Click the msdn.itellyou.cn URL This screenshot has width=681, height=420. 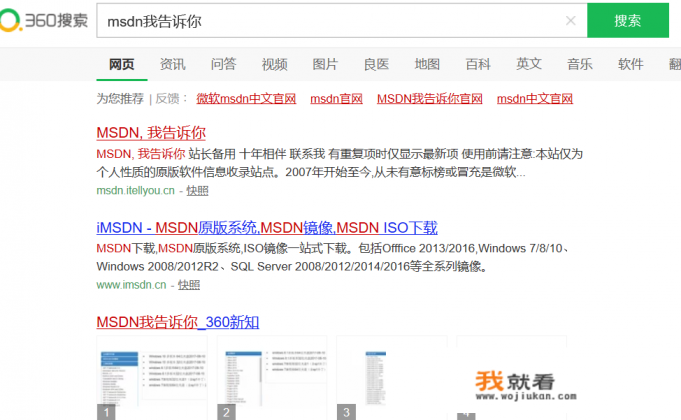click(x=136, y=191)
